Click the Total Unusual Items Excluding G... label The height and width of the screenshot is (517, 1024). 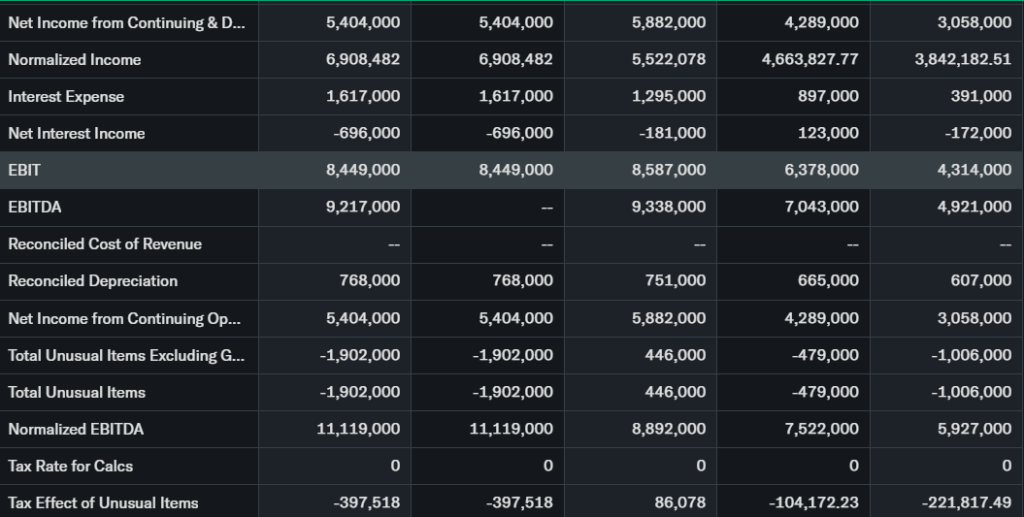pos(125,355)
